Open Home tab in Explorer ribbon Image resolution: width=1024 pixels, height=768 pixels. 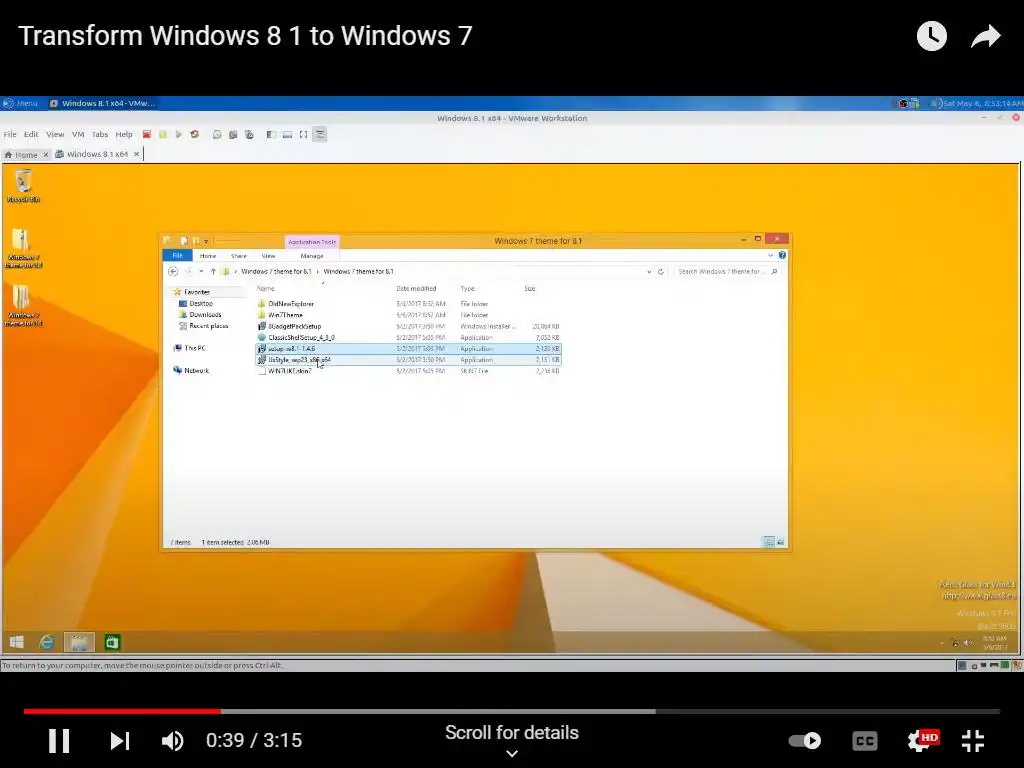pos(208,256)
